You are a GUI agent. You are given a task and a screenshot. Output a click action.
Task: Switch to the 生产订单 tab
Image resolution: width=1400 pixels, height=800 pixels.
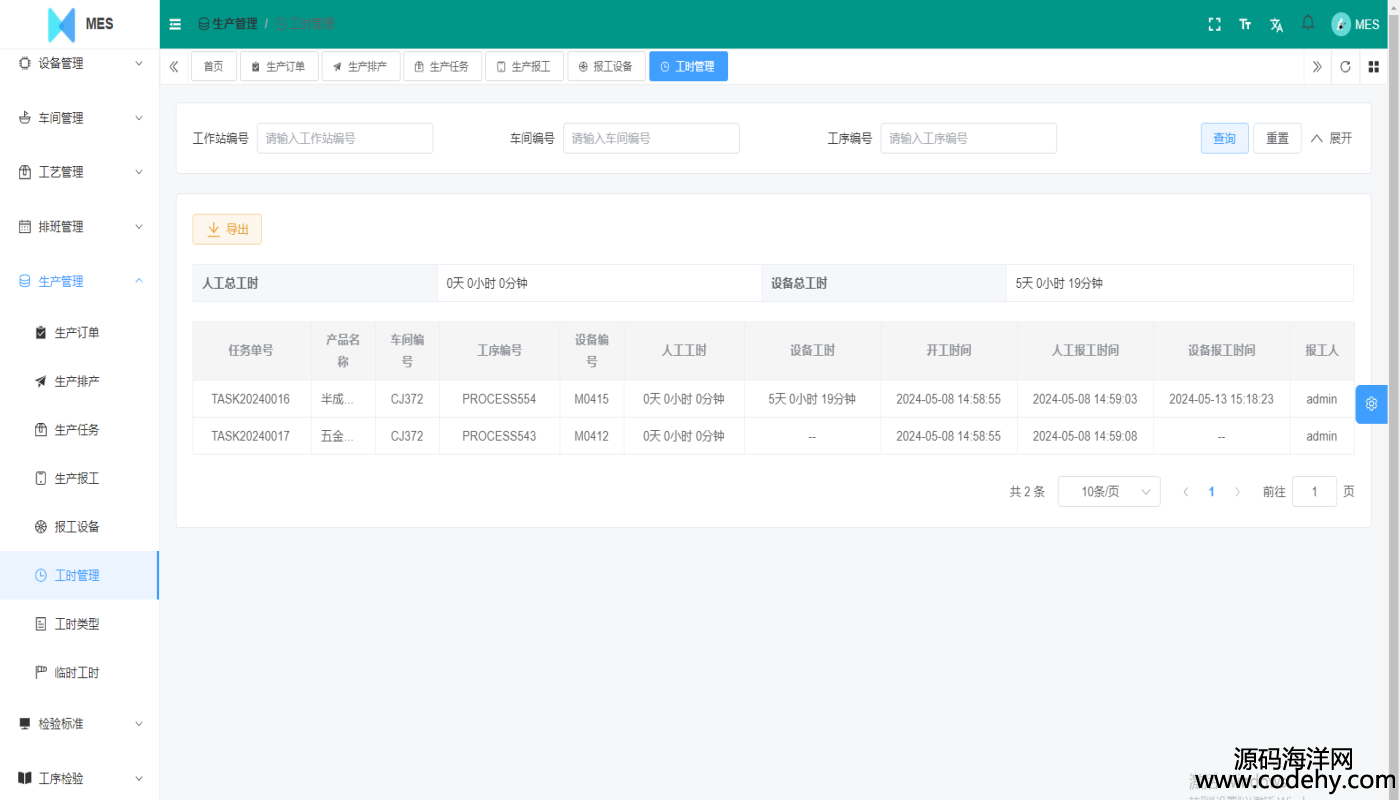click(279, 67)
